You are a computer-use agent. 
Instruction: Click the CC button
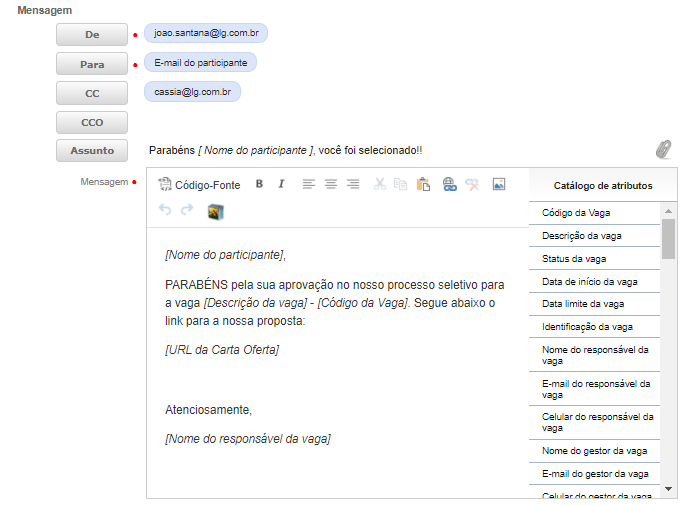coord(92,93)
